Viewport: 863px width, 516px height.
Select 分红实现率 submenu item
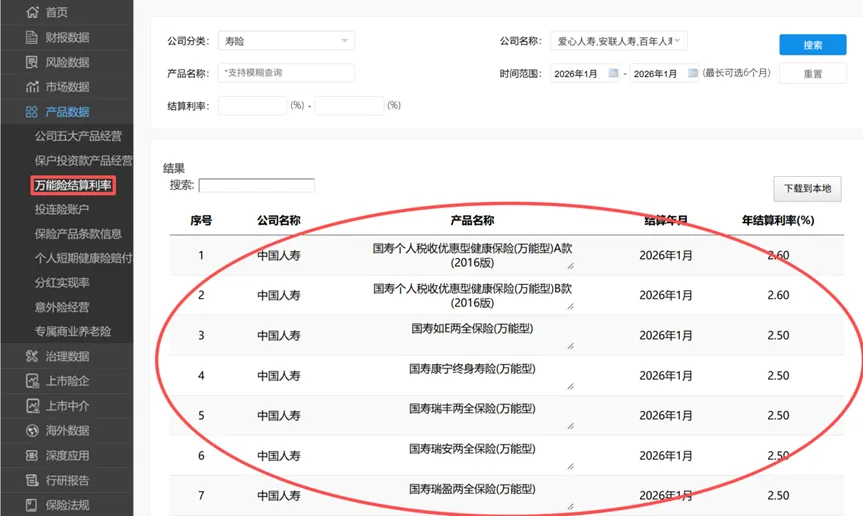pos(62,283)
